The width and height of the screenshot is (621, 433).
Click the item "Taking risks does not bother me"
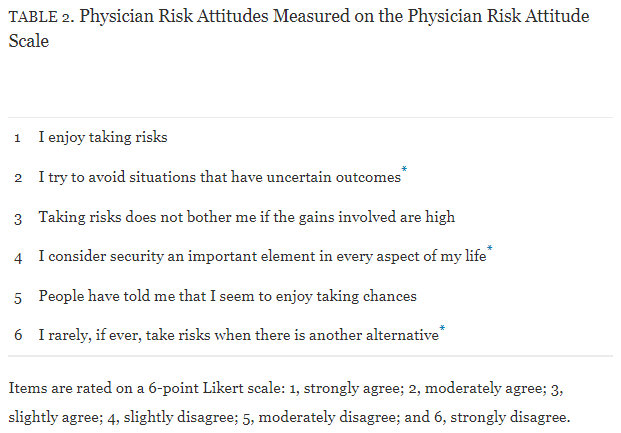click(246, 217)
